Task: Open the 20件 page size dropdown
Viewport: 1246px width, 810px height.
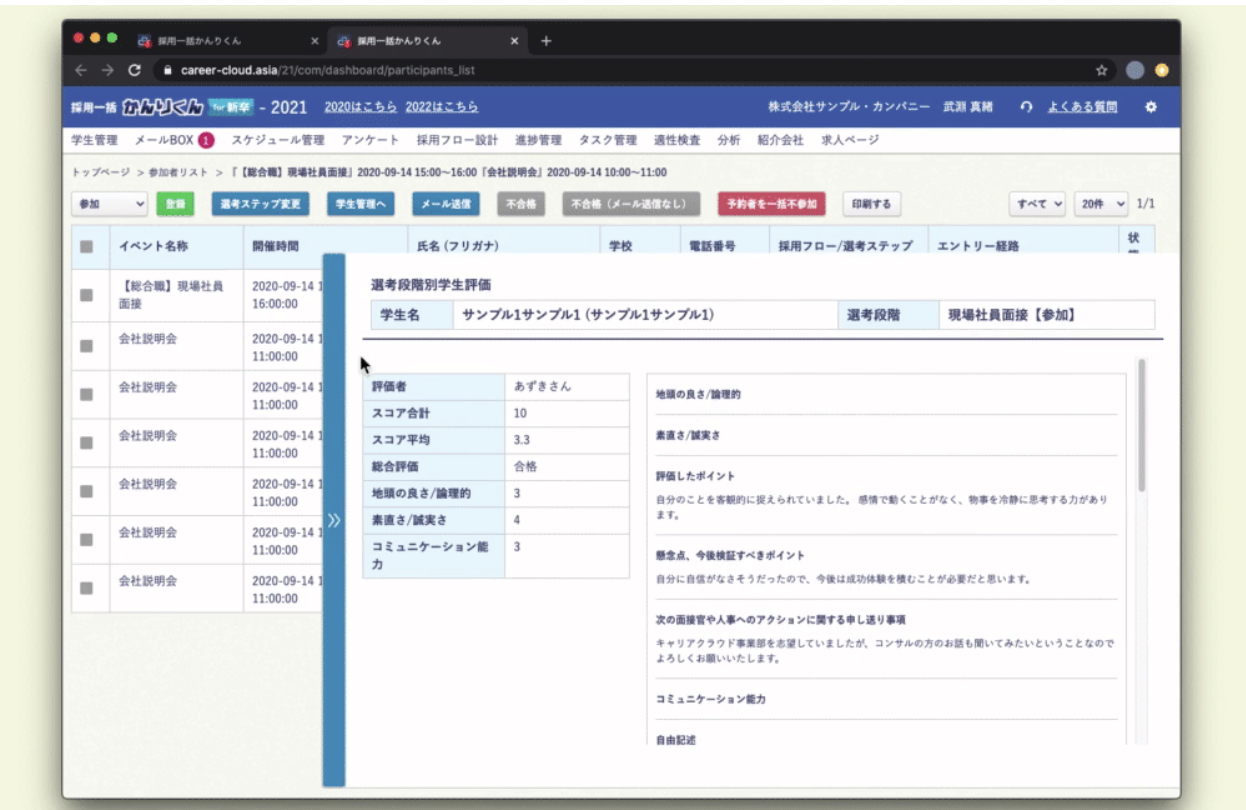Action: point(1100,204)
